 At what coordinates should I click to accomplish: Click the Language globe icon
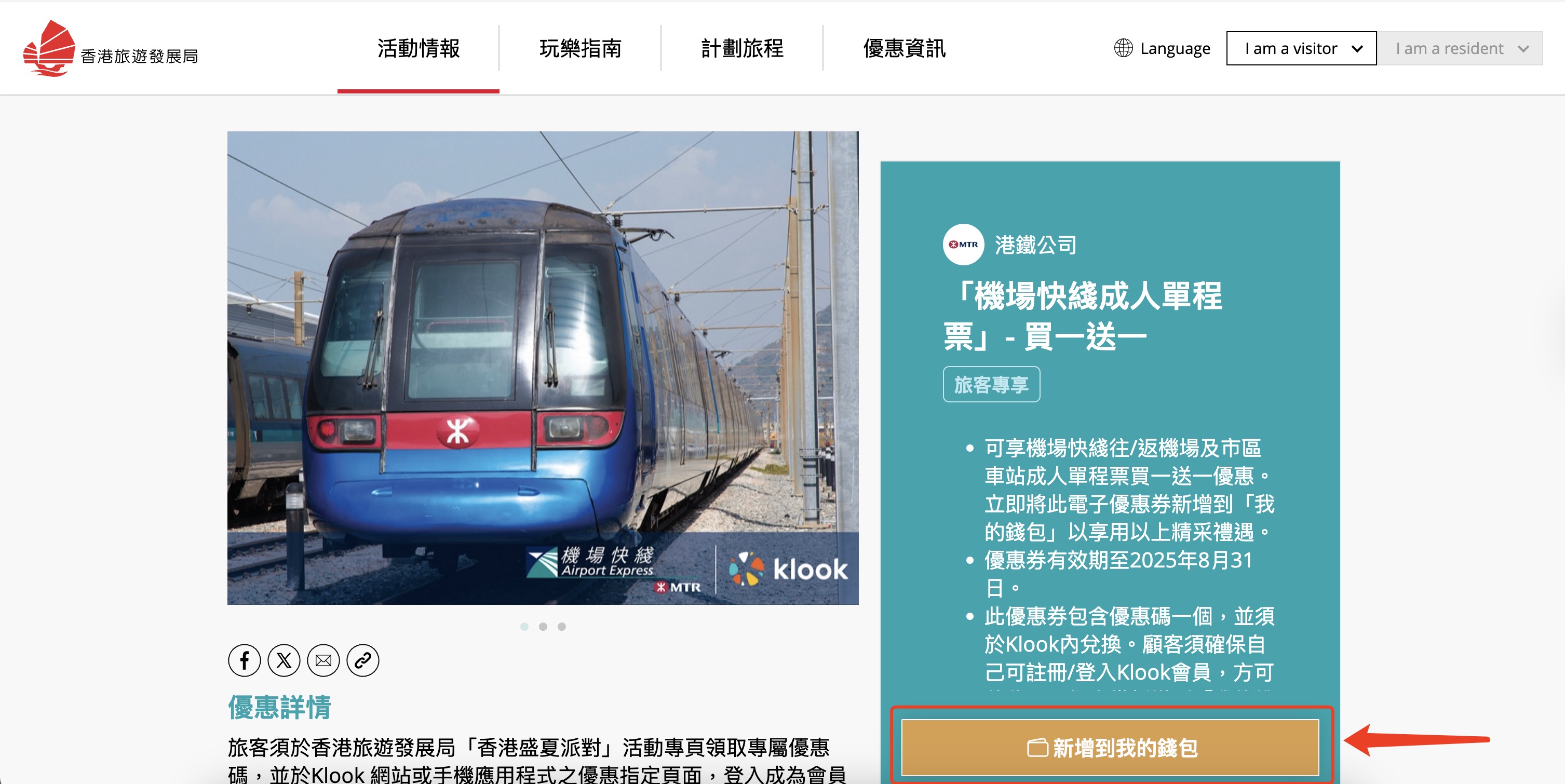[x=1123, y=48]
